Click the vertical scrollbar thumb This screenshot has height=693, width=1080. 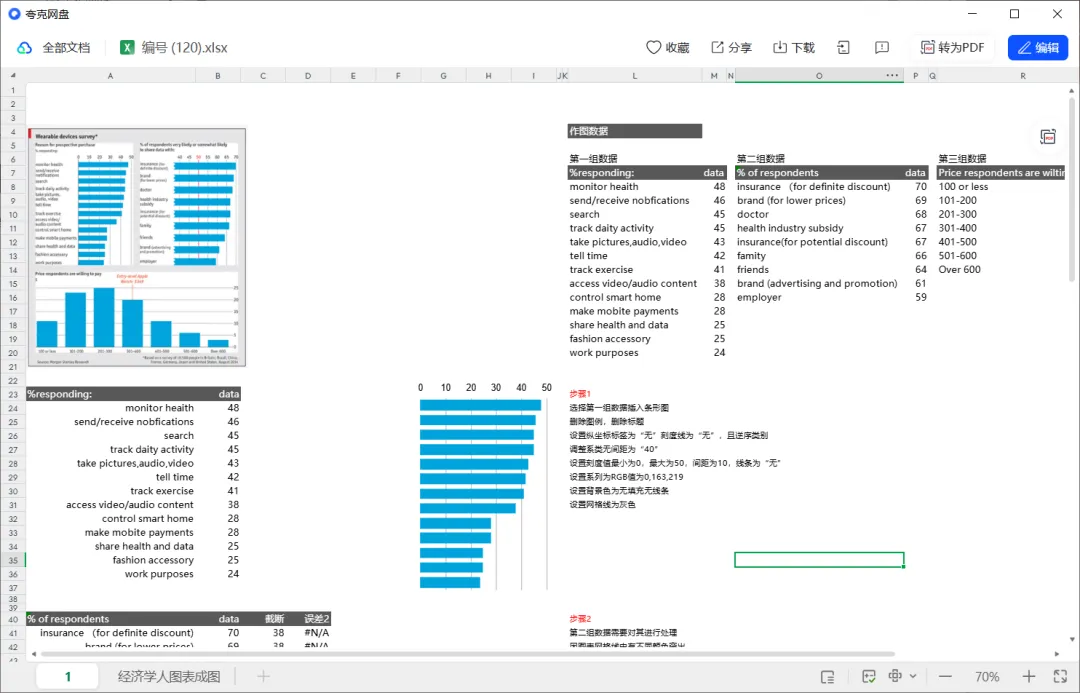1071,189
